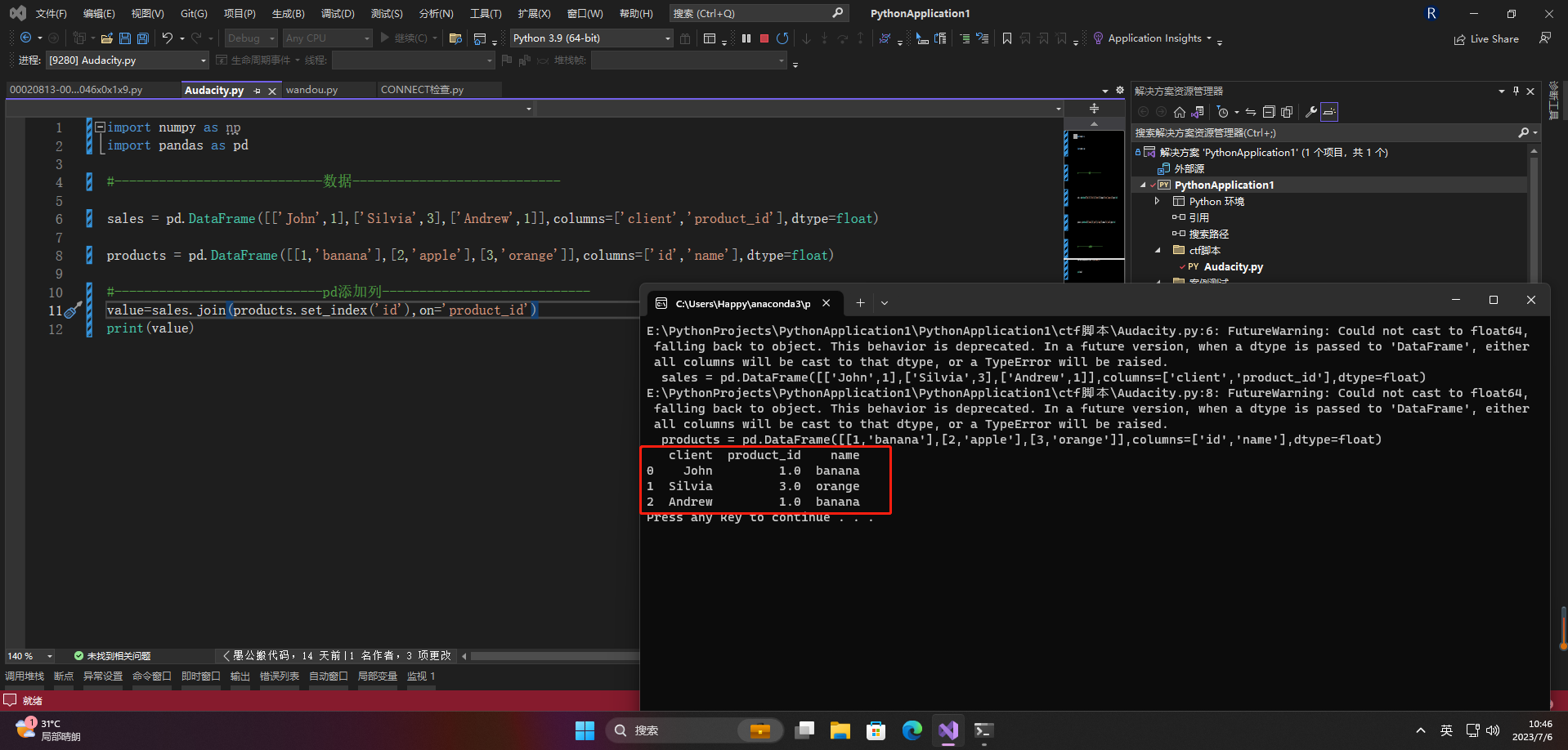This screenshot has width=1568, height=750.
Task: Collapse the ctf脚本 folder node
Action: click(1158, 250)
